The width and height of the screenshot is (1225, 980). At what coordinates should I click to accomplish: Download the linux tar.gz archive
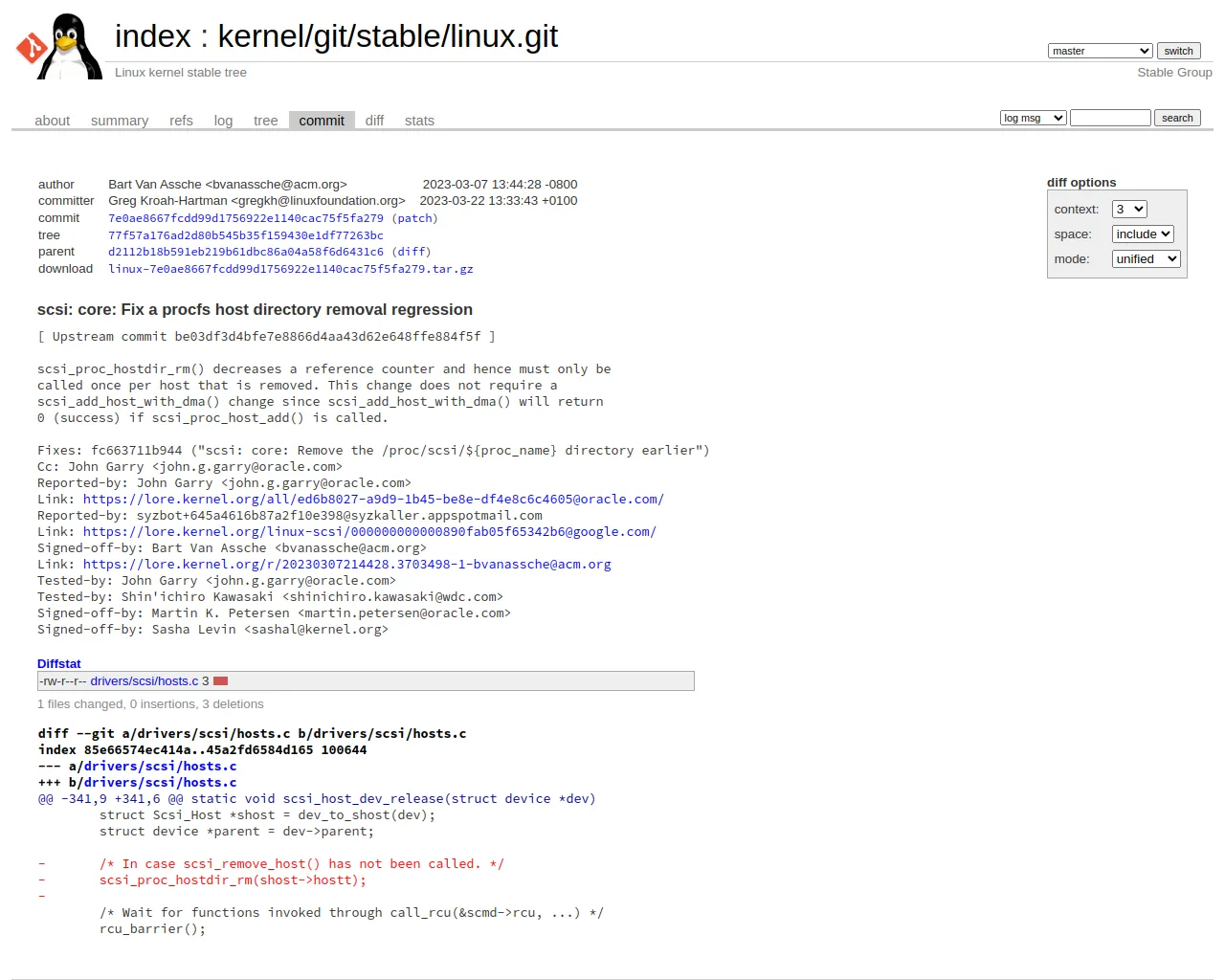tap(291, 269)
